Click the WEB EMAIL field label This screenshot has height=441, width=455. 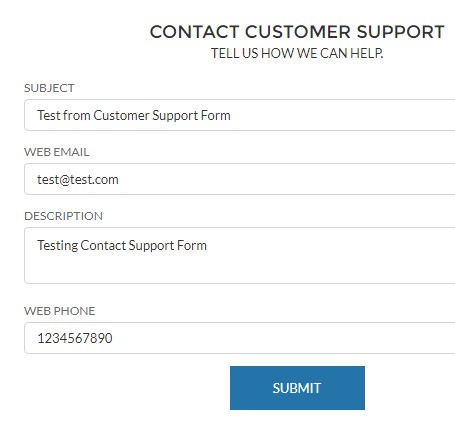[x=57, y=152]
